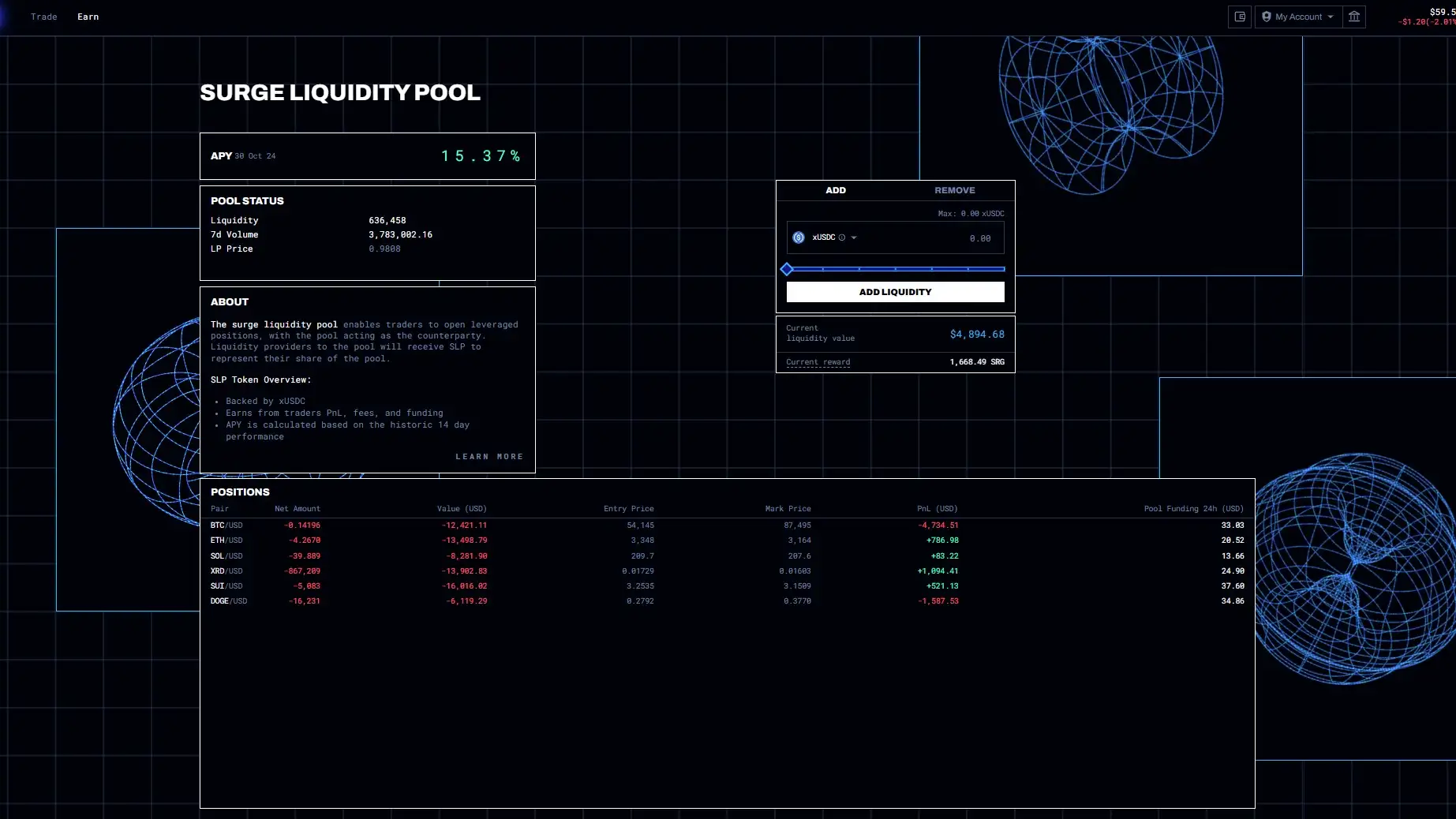
Task: Open the xUSDC token selector arrow
Action: [854, 237]
